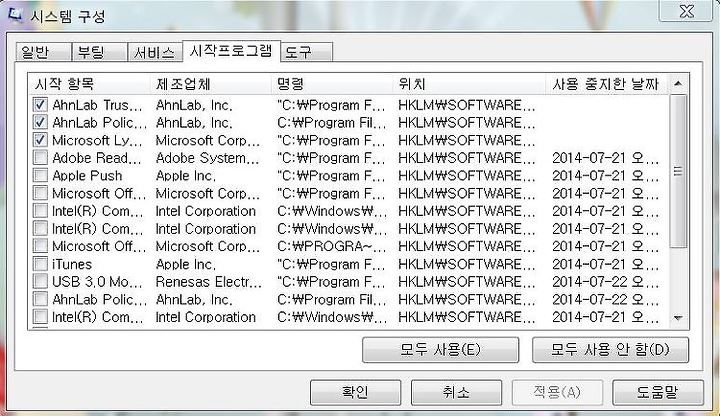Tick the iTunes startup checkbox

coord(40,264)
